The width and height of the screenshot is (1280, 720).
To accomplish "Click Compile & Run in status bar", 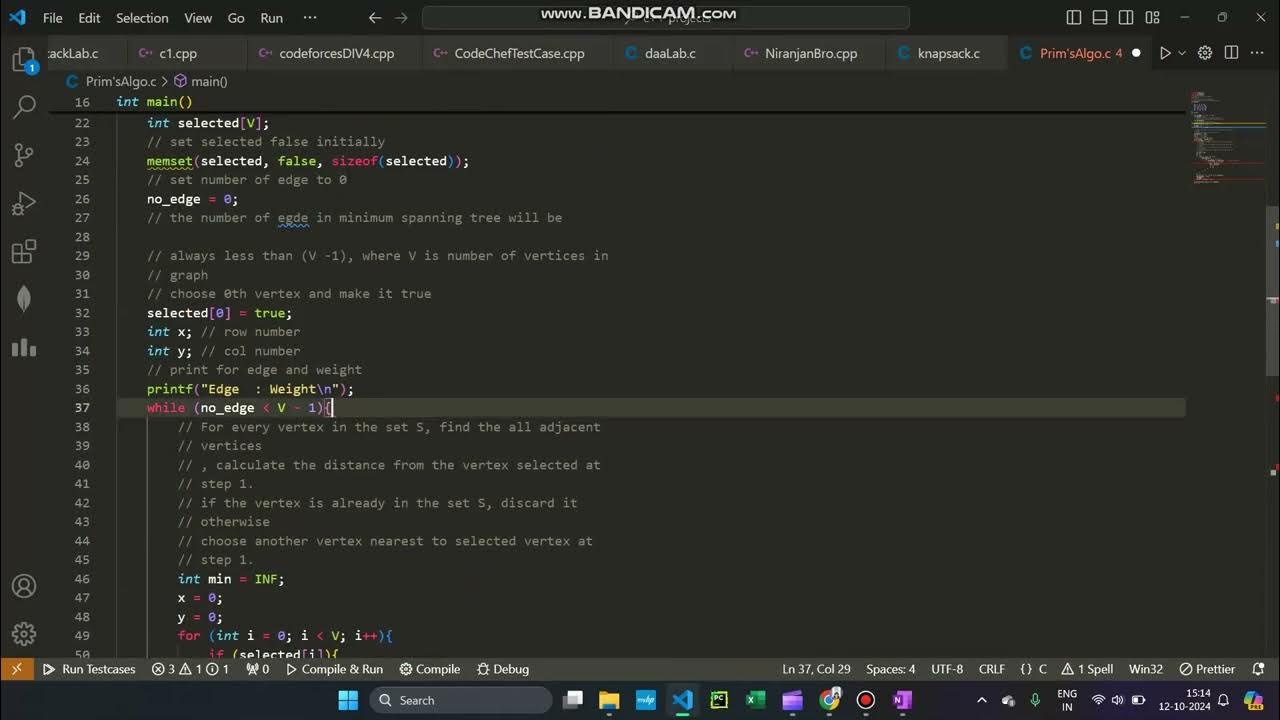I will click(x=334, y=669).
